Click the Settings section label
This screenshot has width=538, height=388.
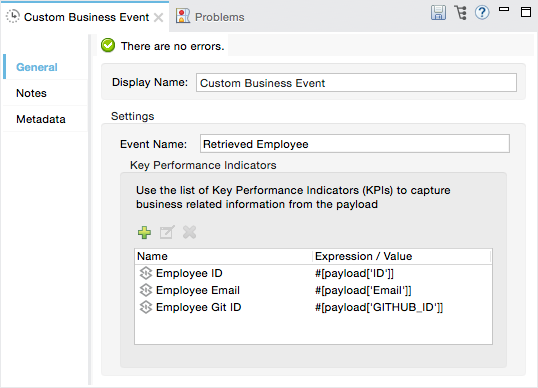132,116
